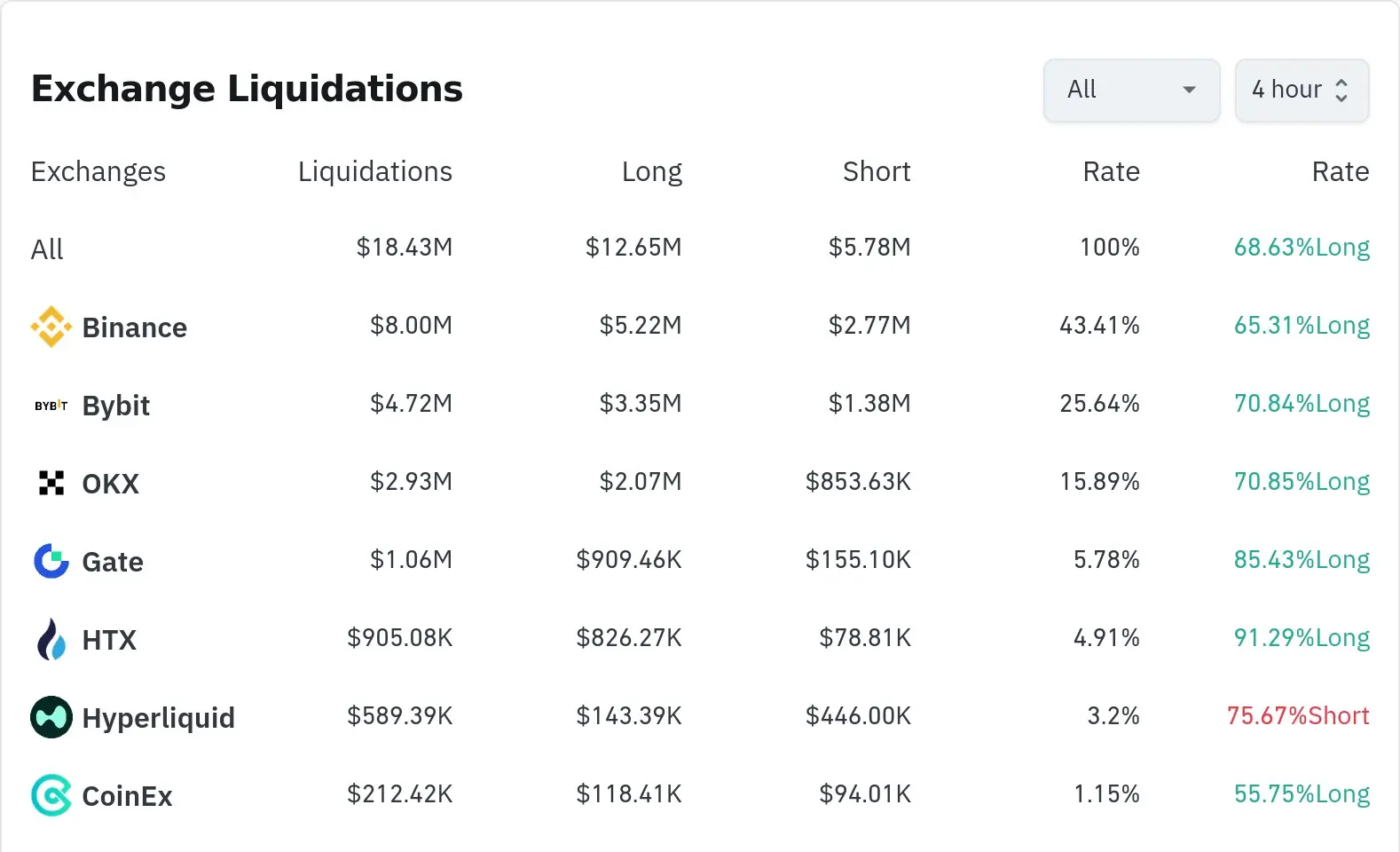
Task: Click the Binance exchange logo icon
Action: pos(51,327)
